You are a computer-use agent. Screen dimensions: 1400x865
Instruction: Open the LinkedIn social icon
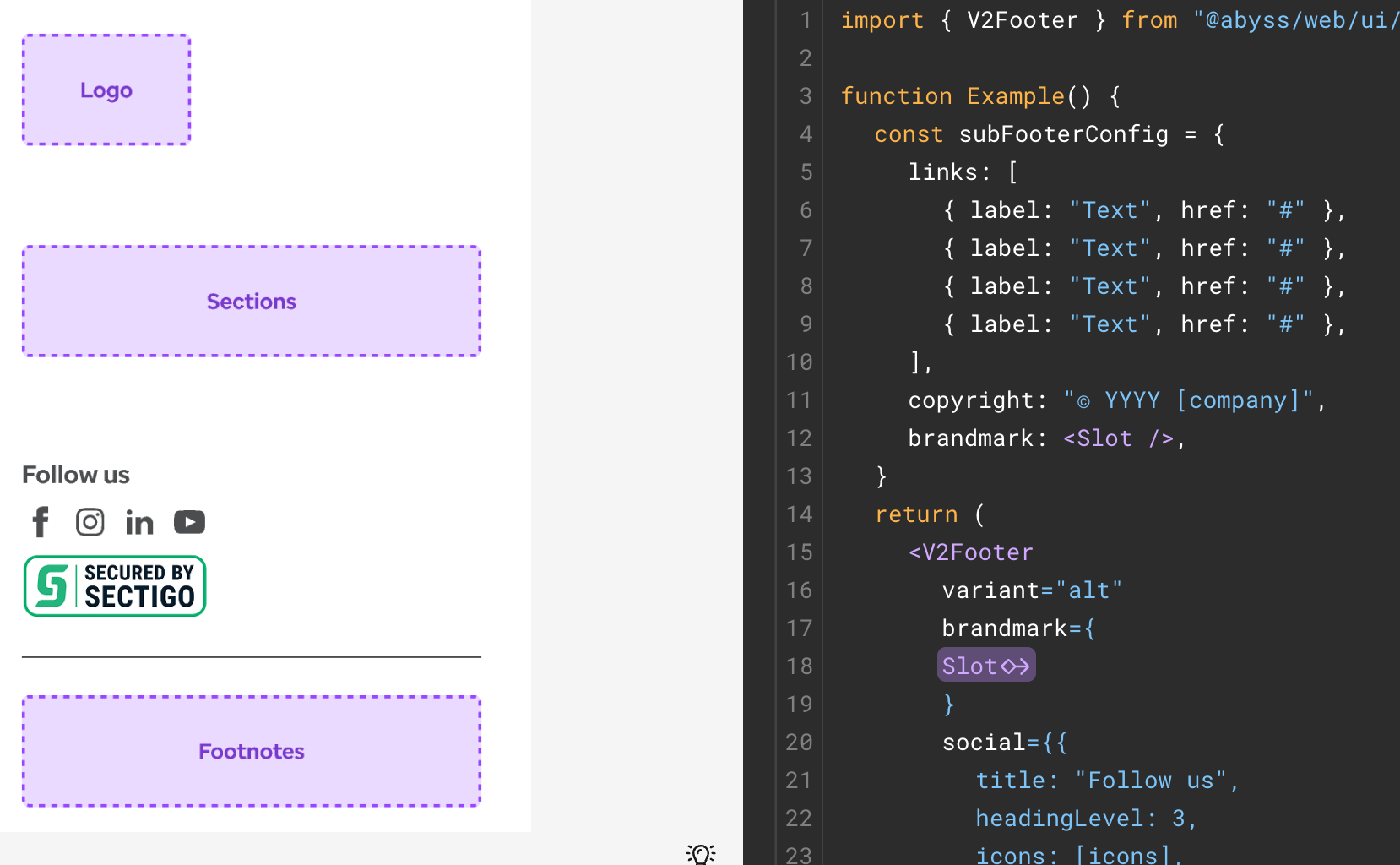[139, 522]
